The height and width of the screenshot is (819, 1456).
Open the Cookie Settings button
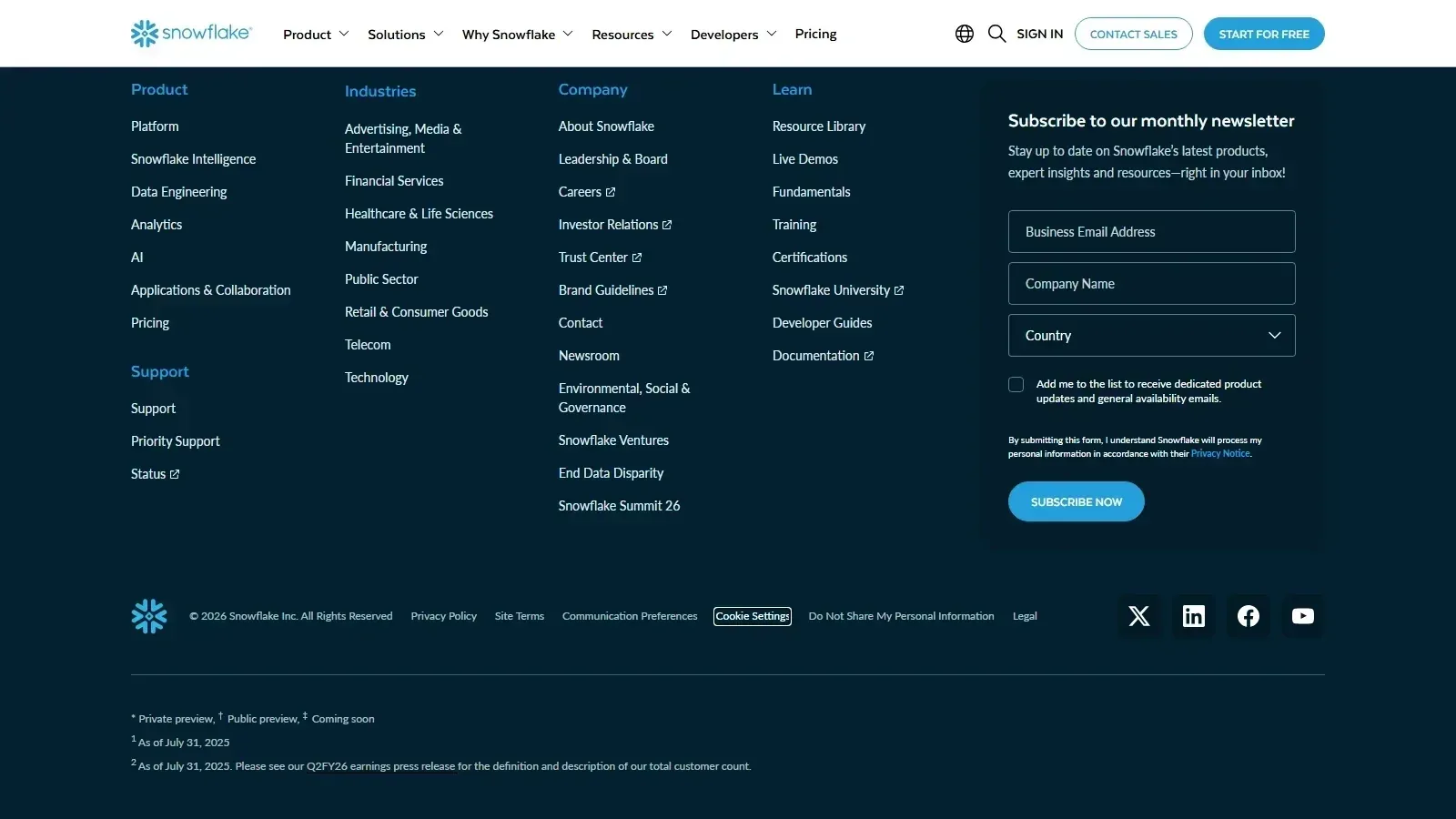tap(753, 616)
